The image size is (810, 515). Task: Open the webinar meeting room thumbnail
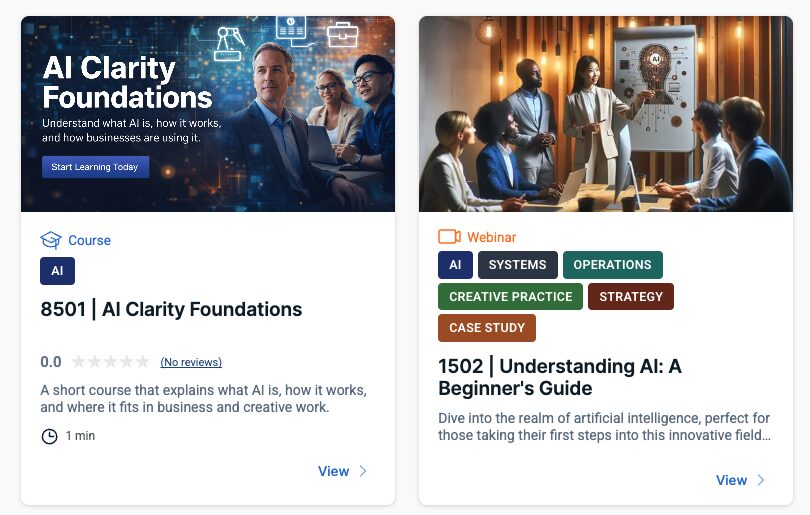605,114
